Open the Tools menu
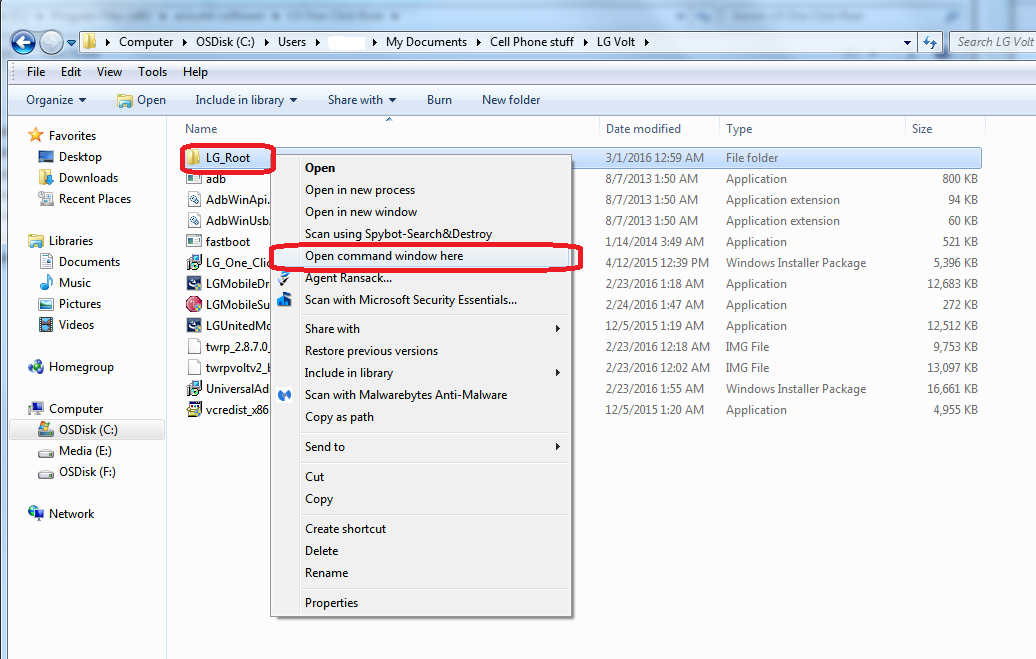 (x=152, y=71)
